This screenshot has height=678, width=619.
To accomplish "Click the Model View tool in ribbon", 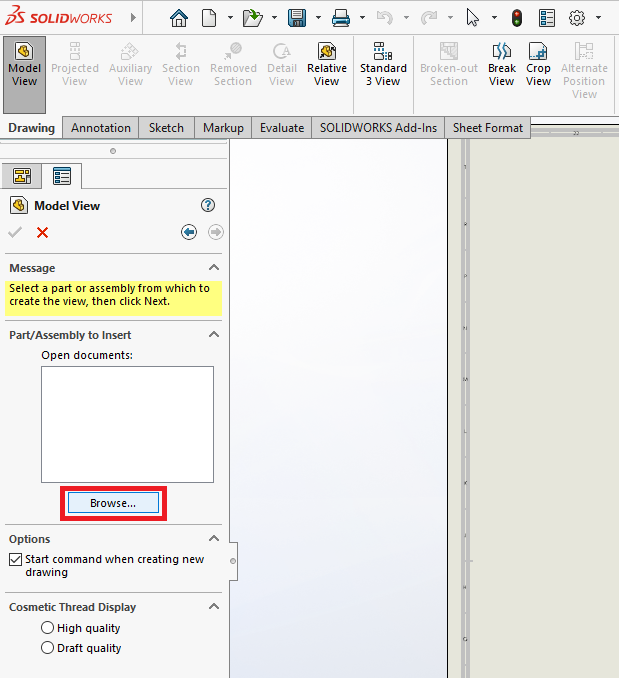I will click(24, 66).
